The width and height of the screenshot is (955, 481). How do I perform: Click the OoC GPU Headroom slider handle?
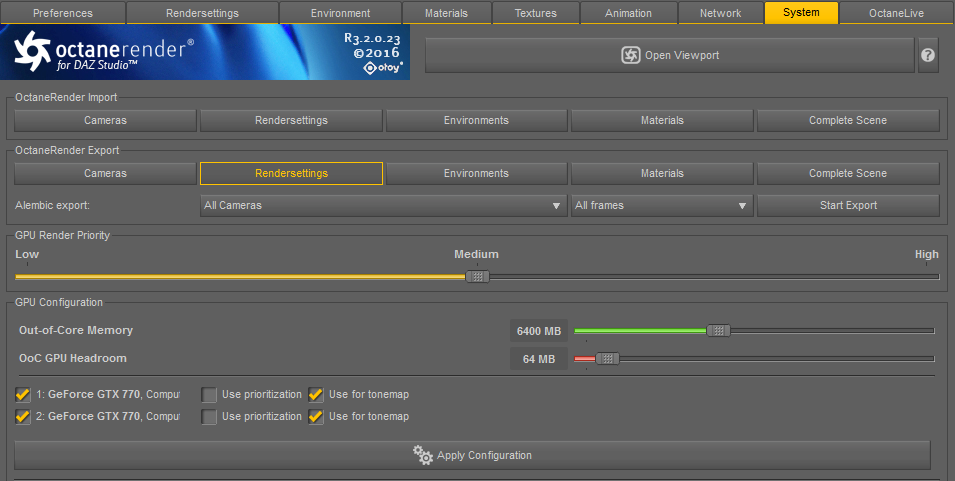(x=607, y=359)
